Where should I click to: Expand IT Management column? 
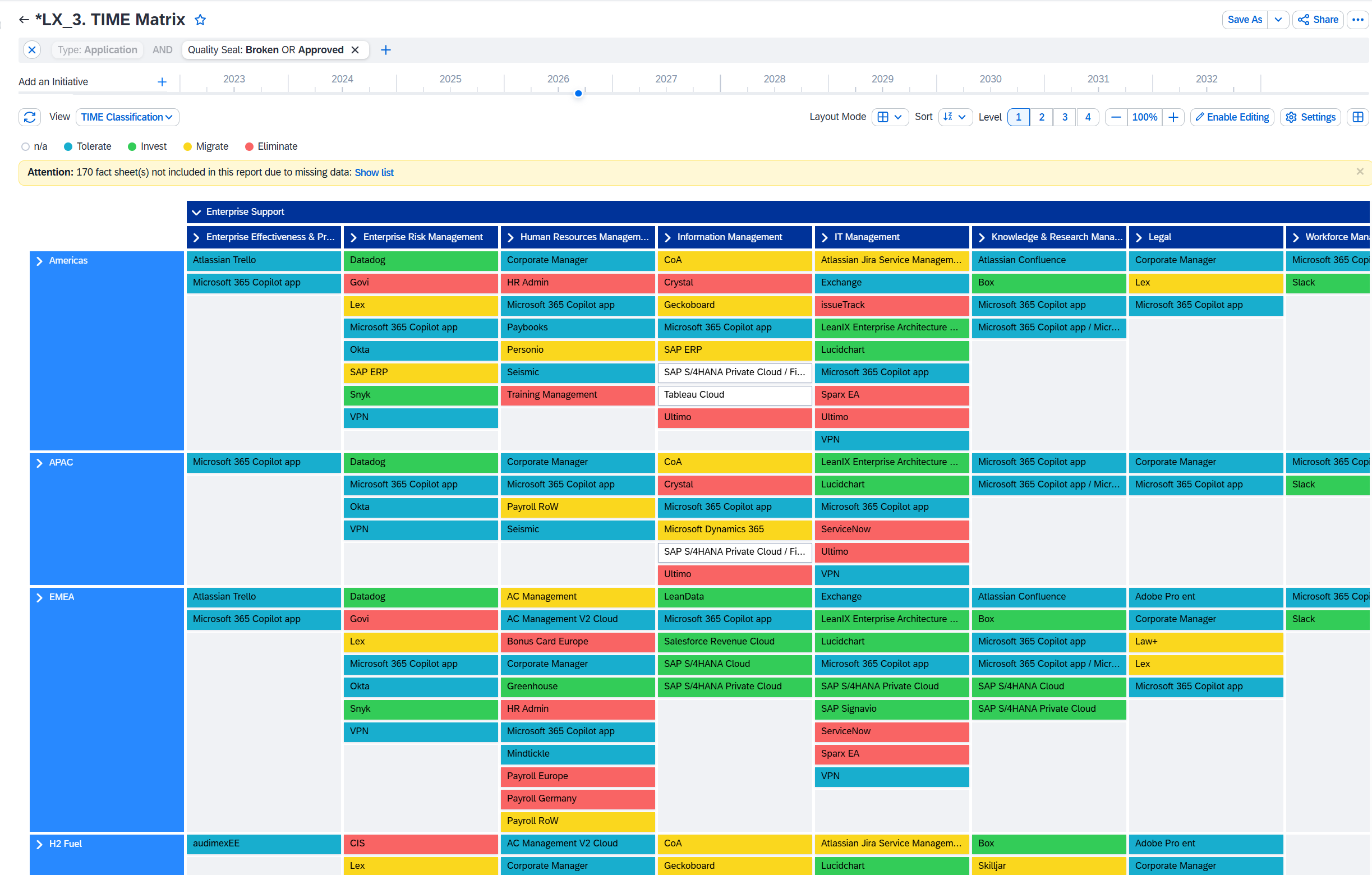(825, 238)
